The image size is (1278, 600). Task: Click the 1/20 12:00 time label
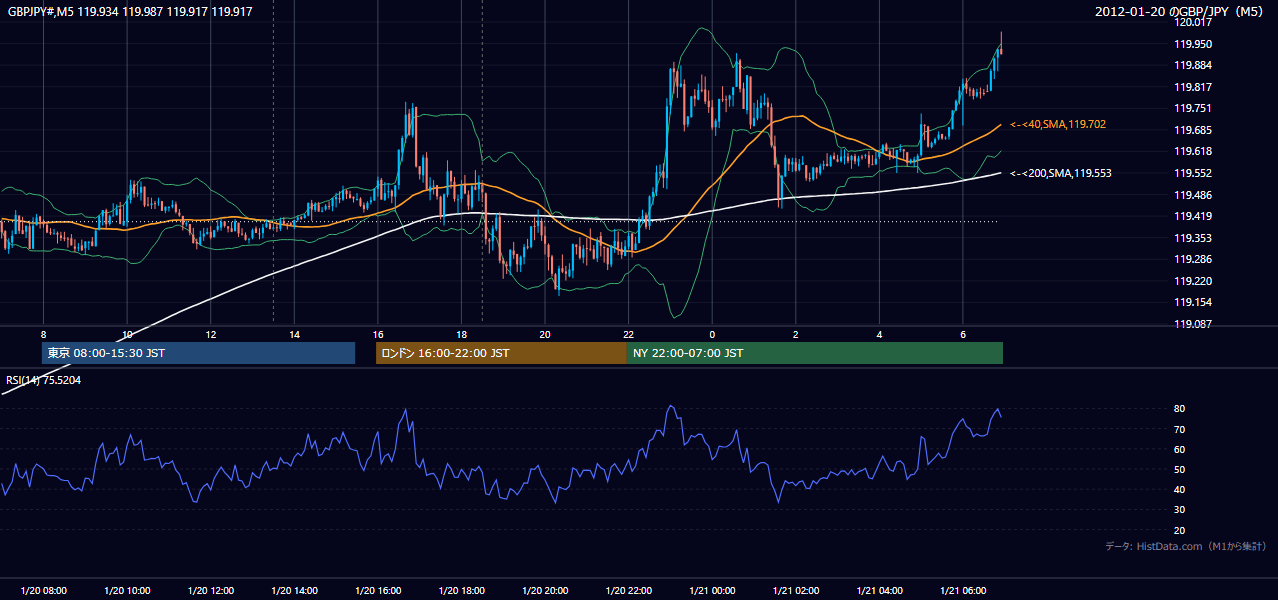210,591
